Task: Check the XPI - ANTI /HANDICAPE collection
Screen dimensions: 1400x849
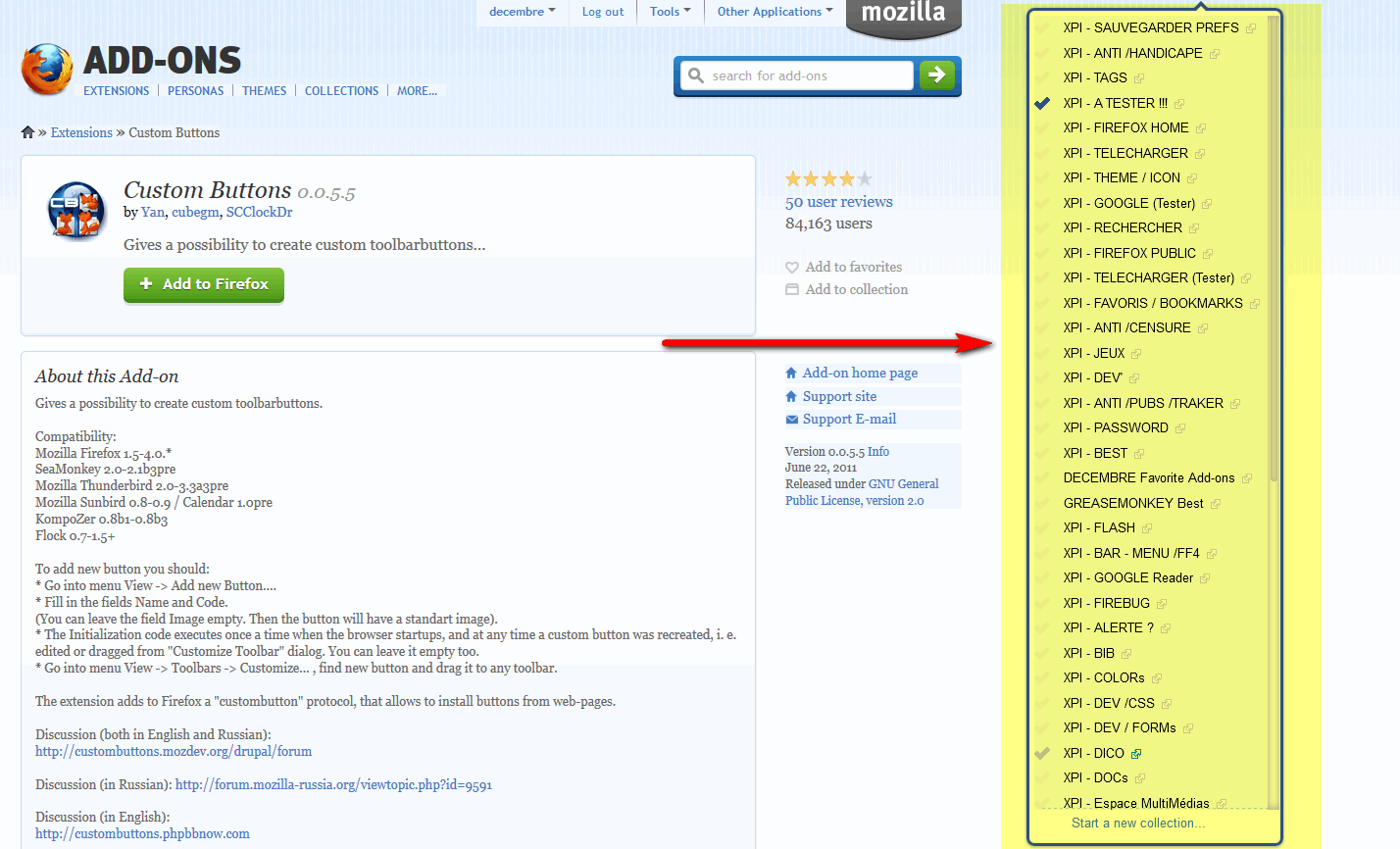Action: click(1042, 53)
